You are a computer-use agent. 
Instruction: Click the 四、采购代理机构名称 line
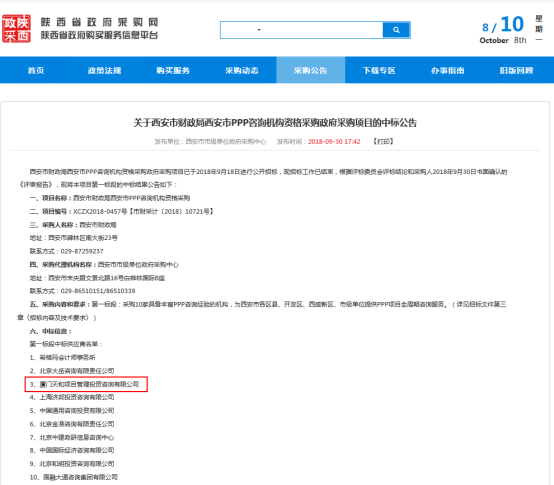coord(104,265)
